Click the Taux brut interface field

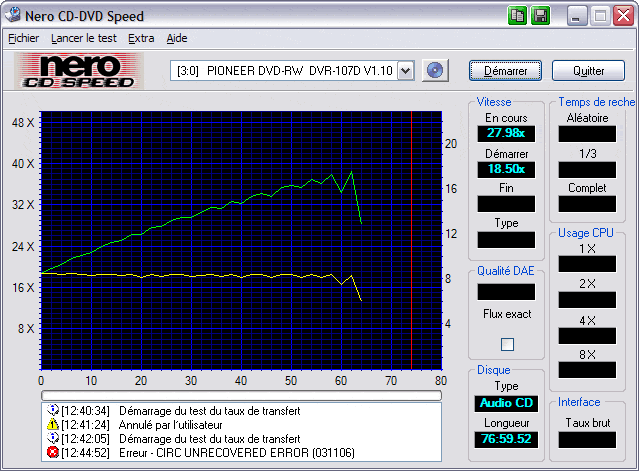click(x=587, y=440)
